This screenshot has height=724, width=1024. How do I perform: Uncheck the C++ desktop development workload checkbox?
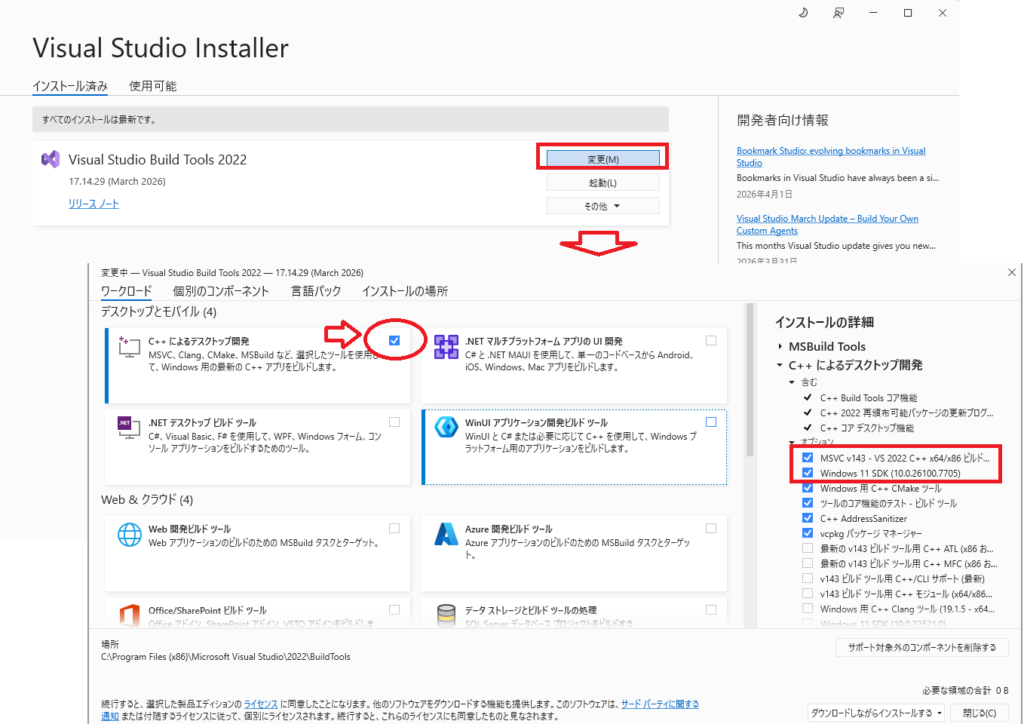pyautogui.click(x=394, y=341)
